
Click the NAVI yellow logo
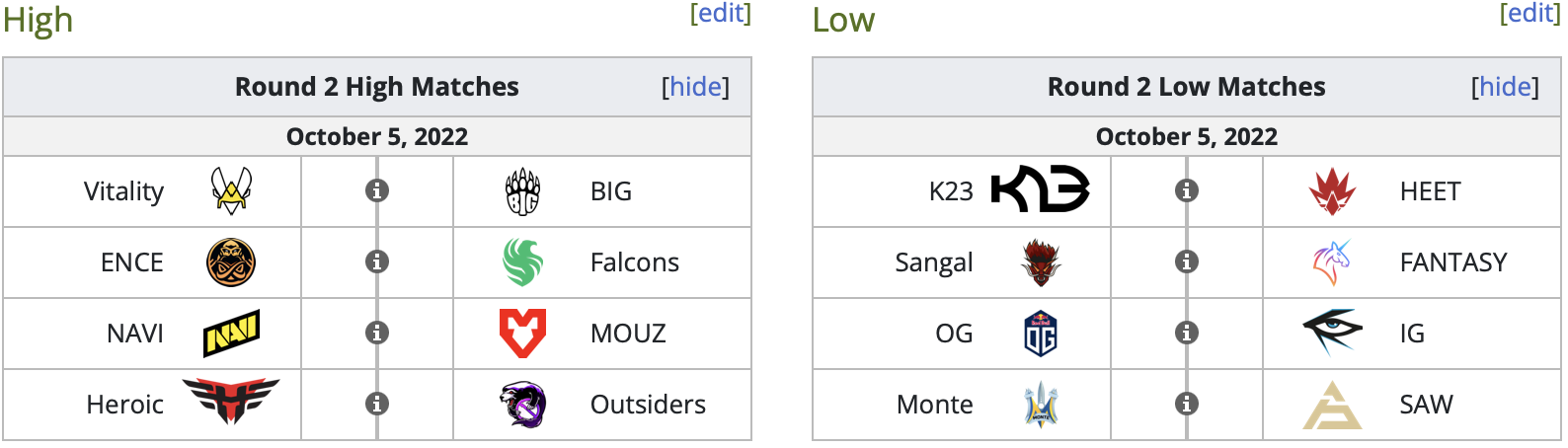[x=231, y=334]
